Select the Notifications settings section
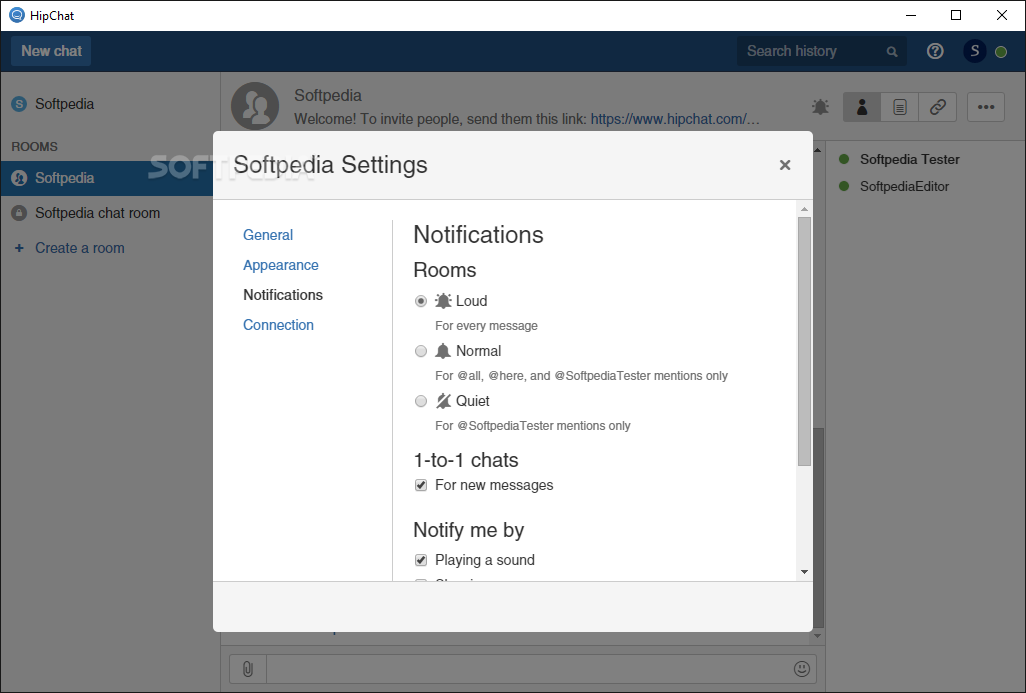The width and height of the screenshot is (1026, 693). pyautogui.click(x=283, y=295)
